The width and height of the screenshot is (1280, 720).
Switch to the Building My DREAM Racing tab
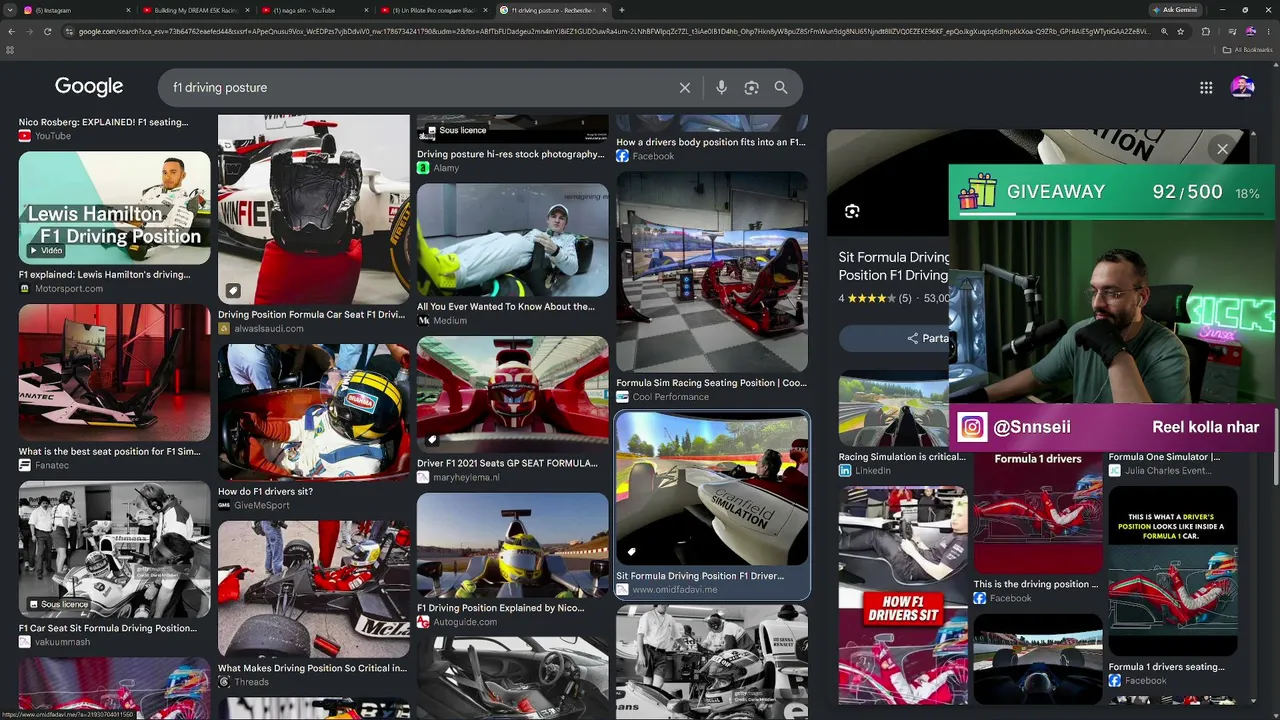[x=196, y=10]
